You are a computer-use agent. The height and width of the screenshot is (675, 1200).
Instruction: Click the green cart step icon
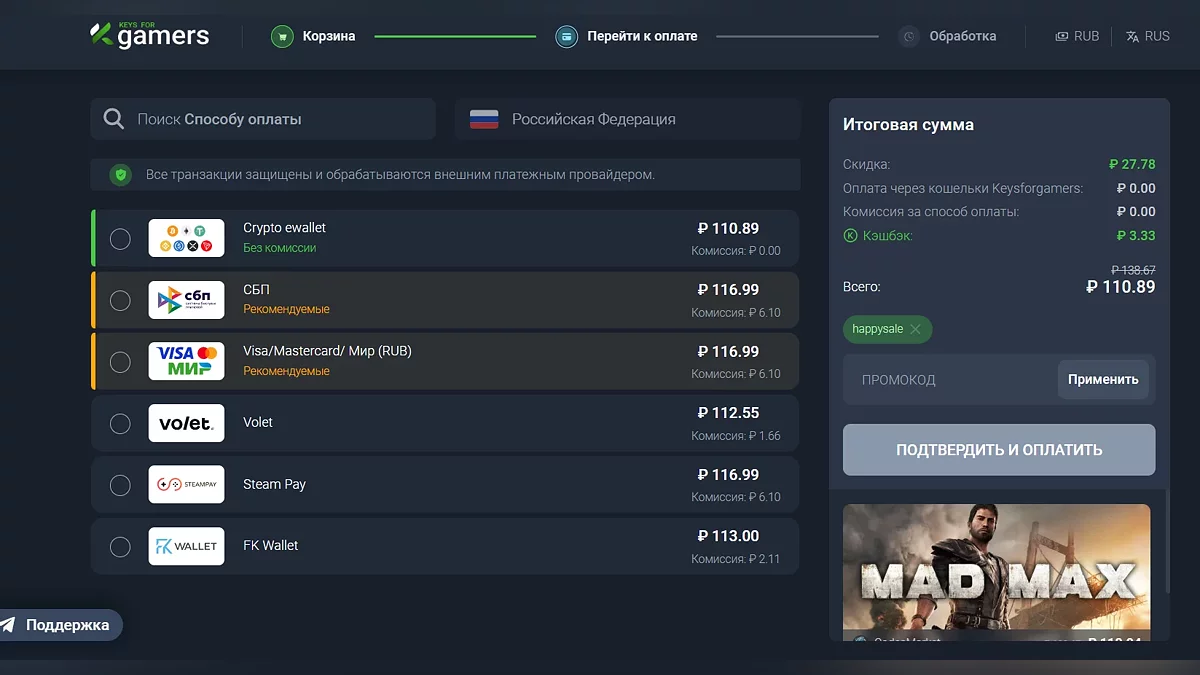pos(284,36)
